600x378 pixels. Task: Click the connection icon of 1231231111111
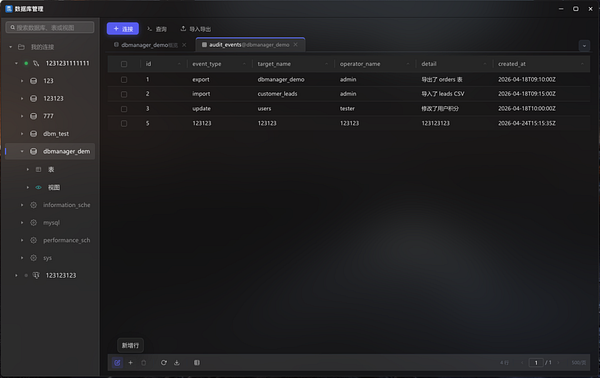[36, 63]
